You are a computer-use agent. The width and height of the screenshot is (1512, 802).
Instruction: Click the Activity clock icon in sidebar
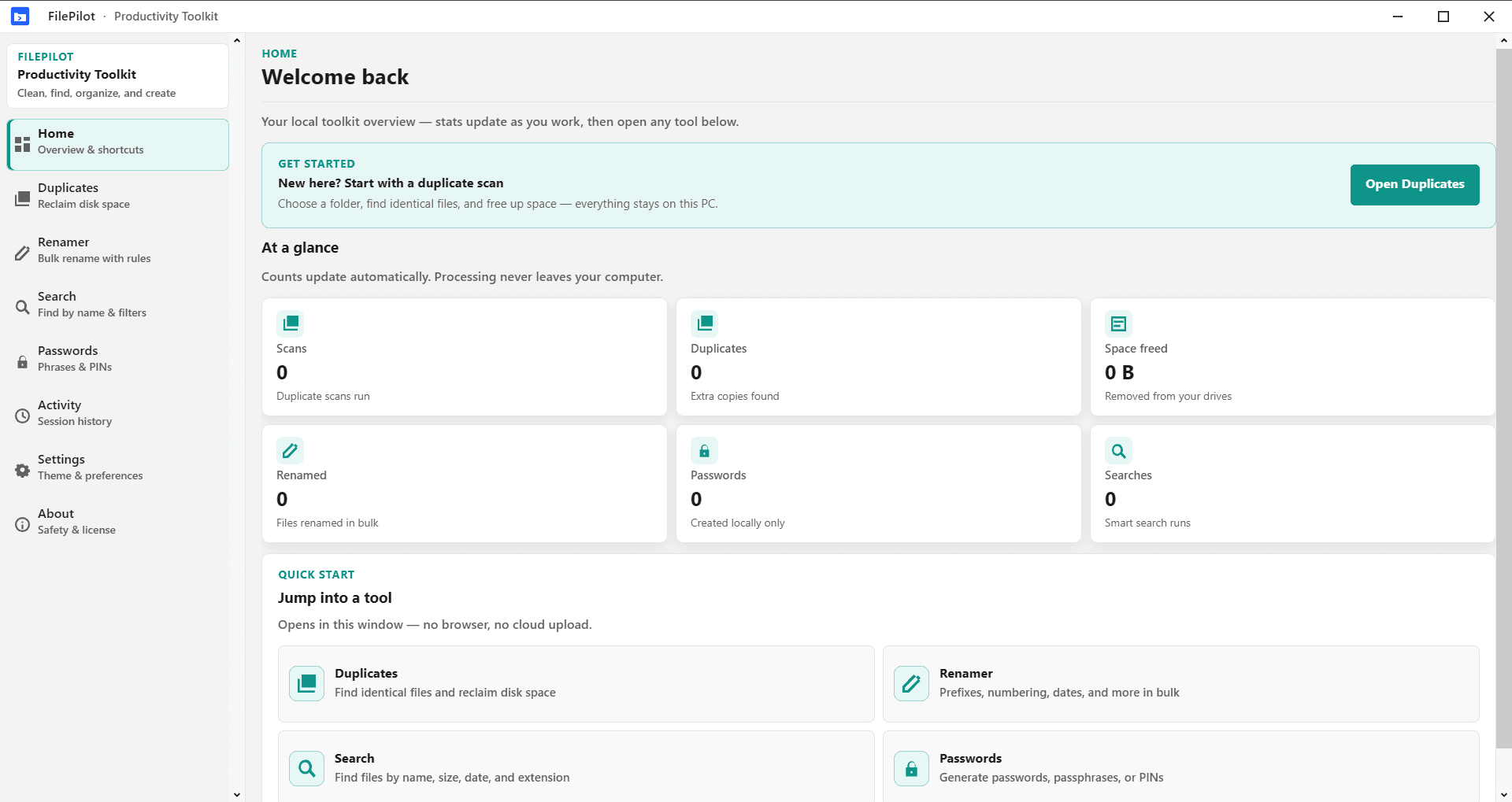(23, 416)
